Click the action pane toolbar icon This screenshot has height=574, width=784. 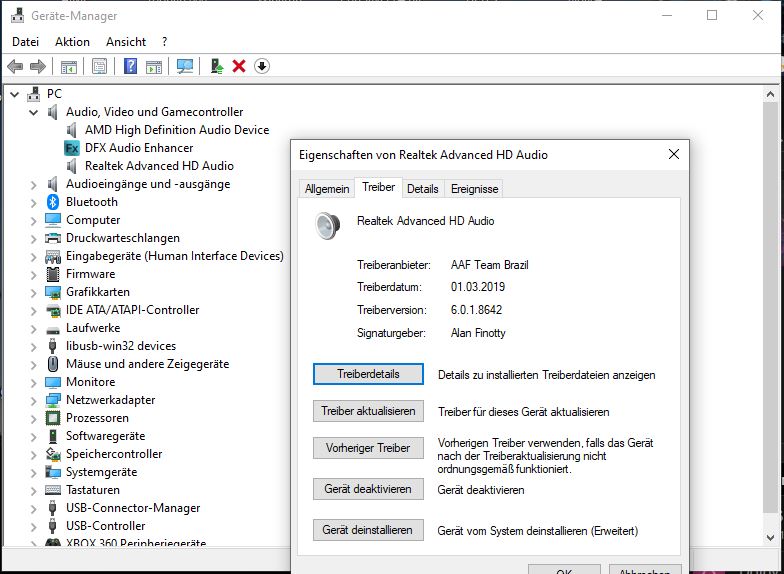pyautogui.click(x=154, y=66)
